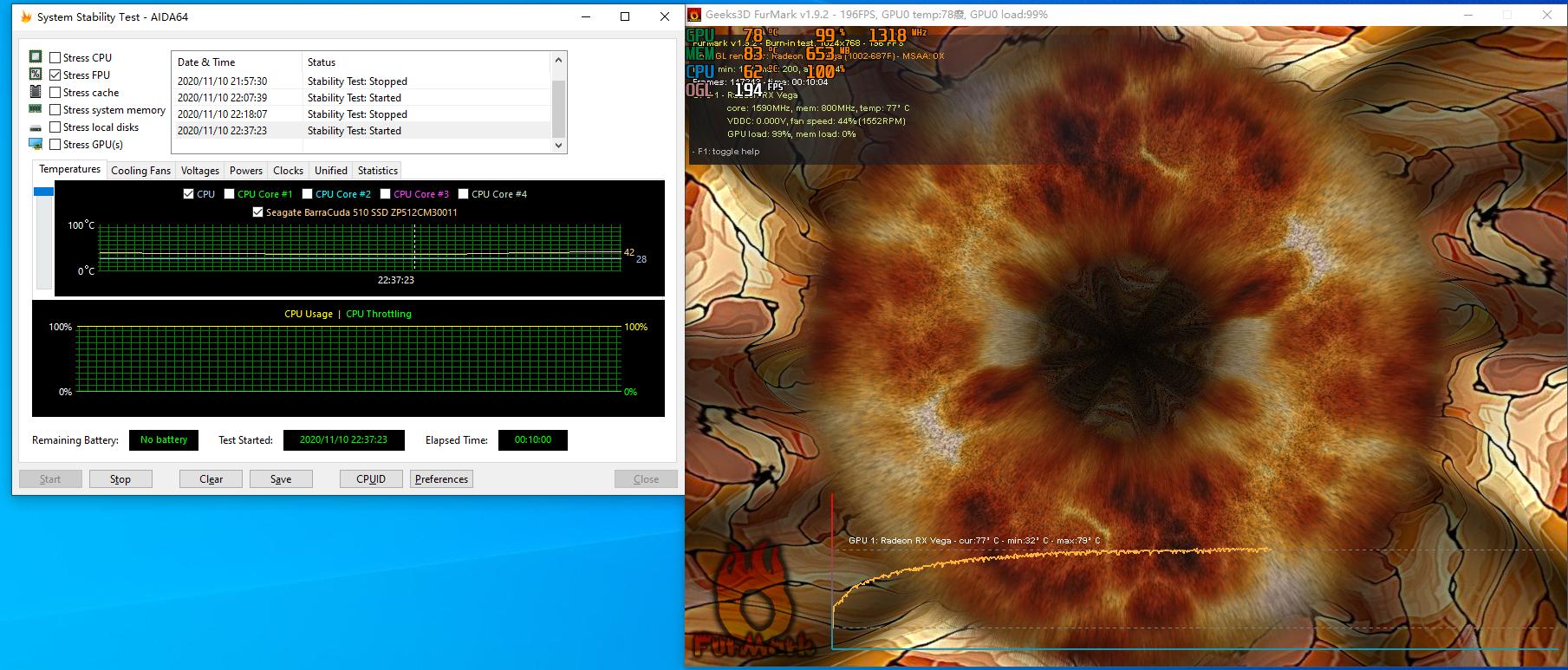Click the AIDA64 flame icon in title bar

[26, 16]
